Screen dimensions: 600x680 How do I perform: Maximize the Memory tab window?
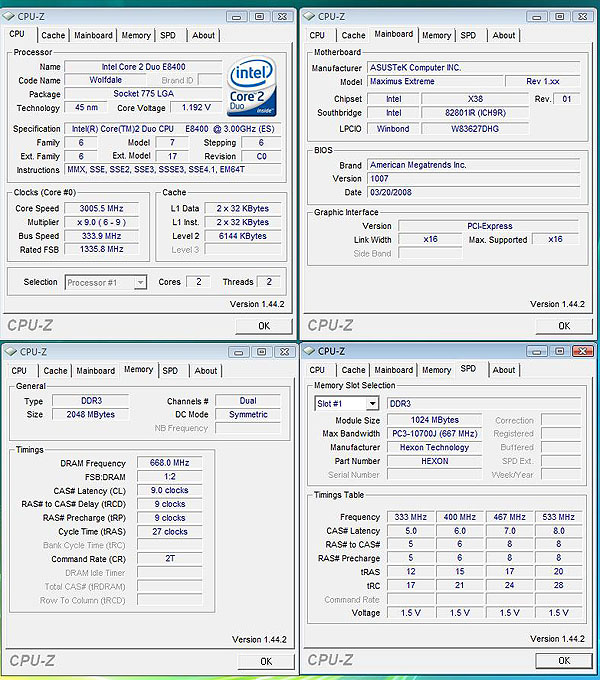[x=261, y=352]
